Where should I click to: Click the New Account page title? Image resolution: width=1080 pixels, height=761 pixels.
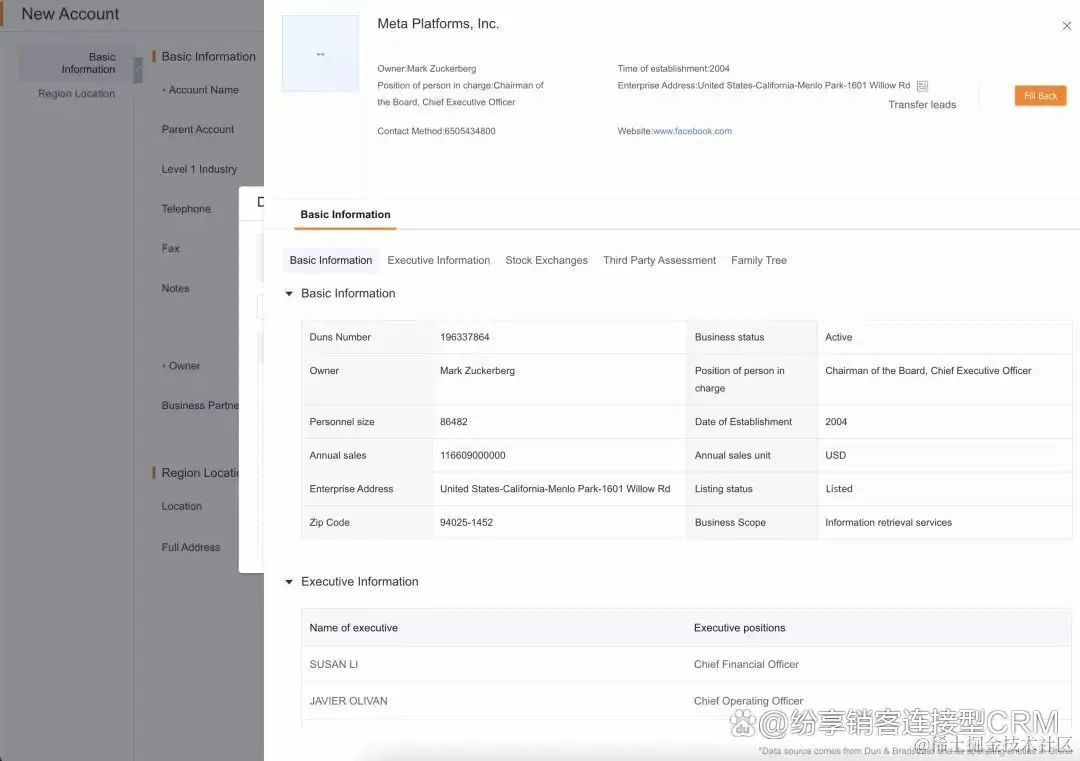click(x=70, y=14)
